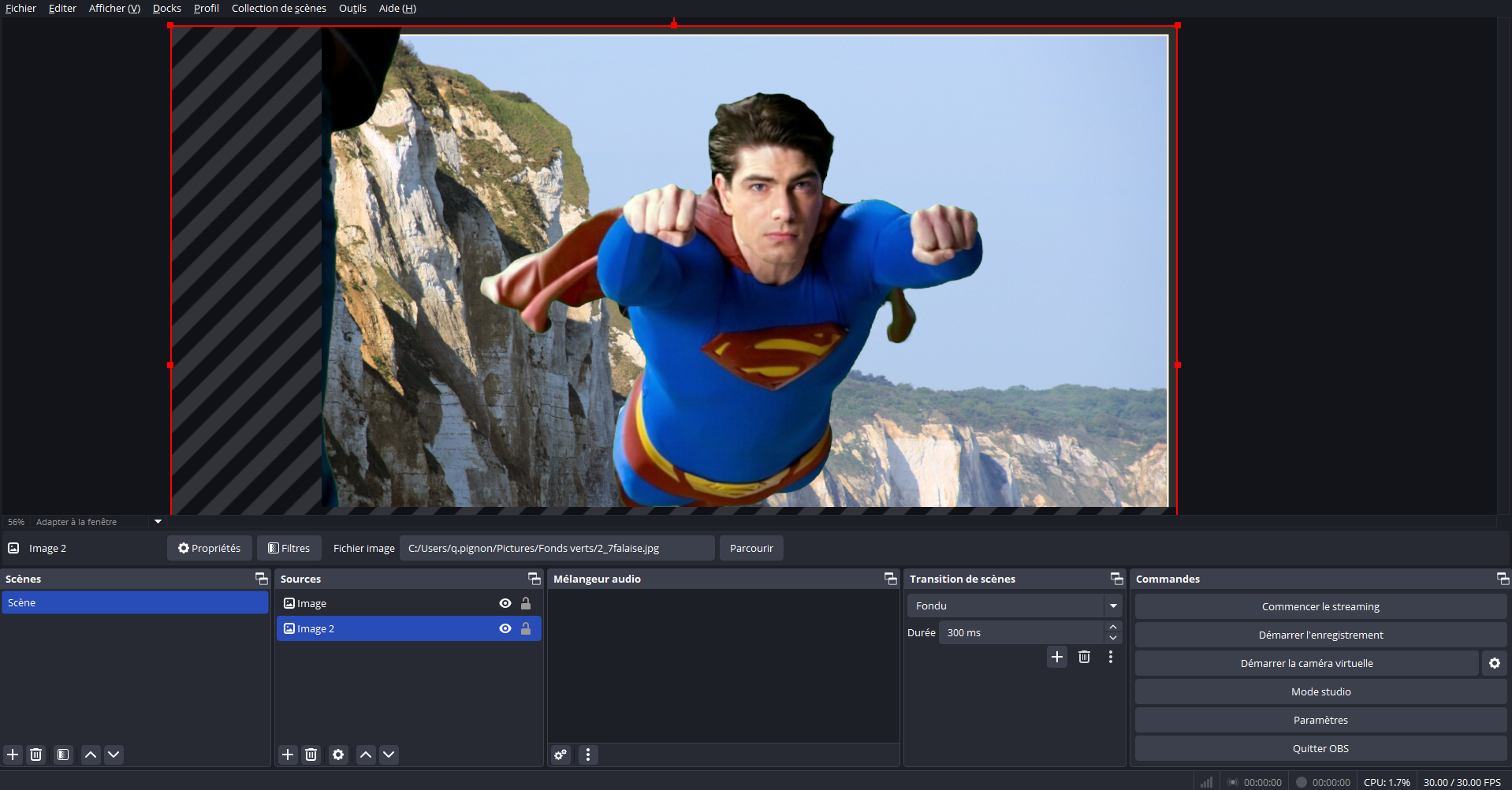Open Filtres for Image 2

(x=289, y=548)
